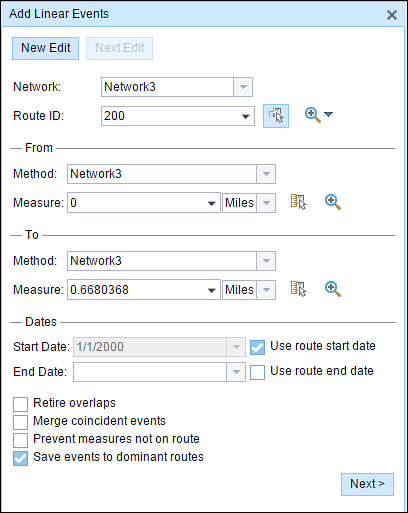Click the Start Date field showing 1/1/2000

click(150, 347)
